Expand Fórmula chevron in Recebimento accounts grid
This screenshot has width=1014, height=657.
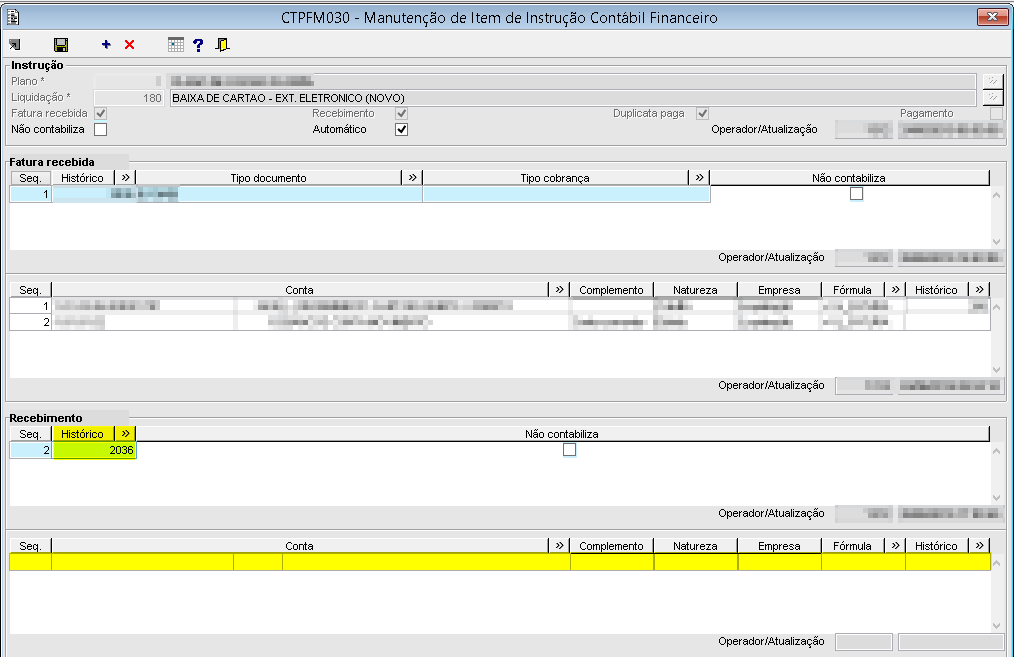pos(895,546)
